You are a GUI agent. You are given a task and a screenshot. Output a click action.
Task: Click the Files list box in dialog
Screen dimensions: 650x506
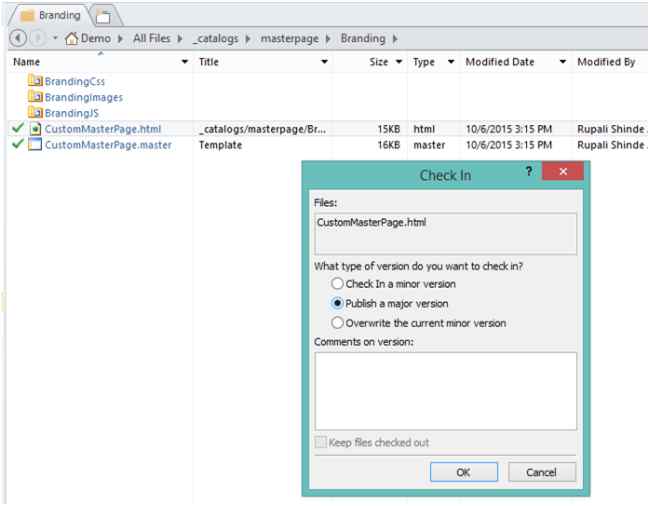[446, 234]
